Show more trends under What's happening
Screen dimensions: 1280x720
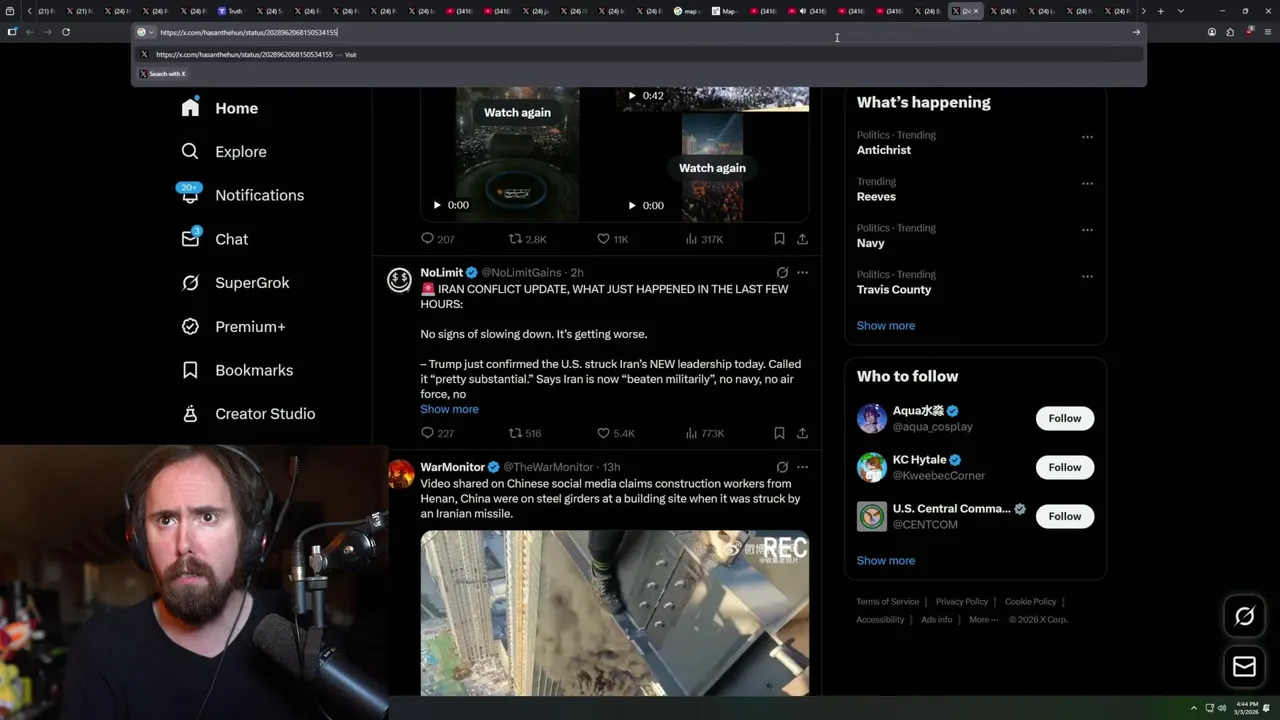click(885, 326)
